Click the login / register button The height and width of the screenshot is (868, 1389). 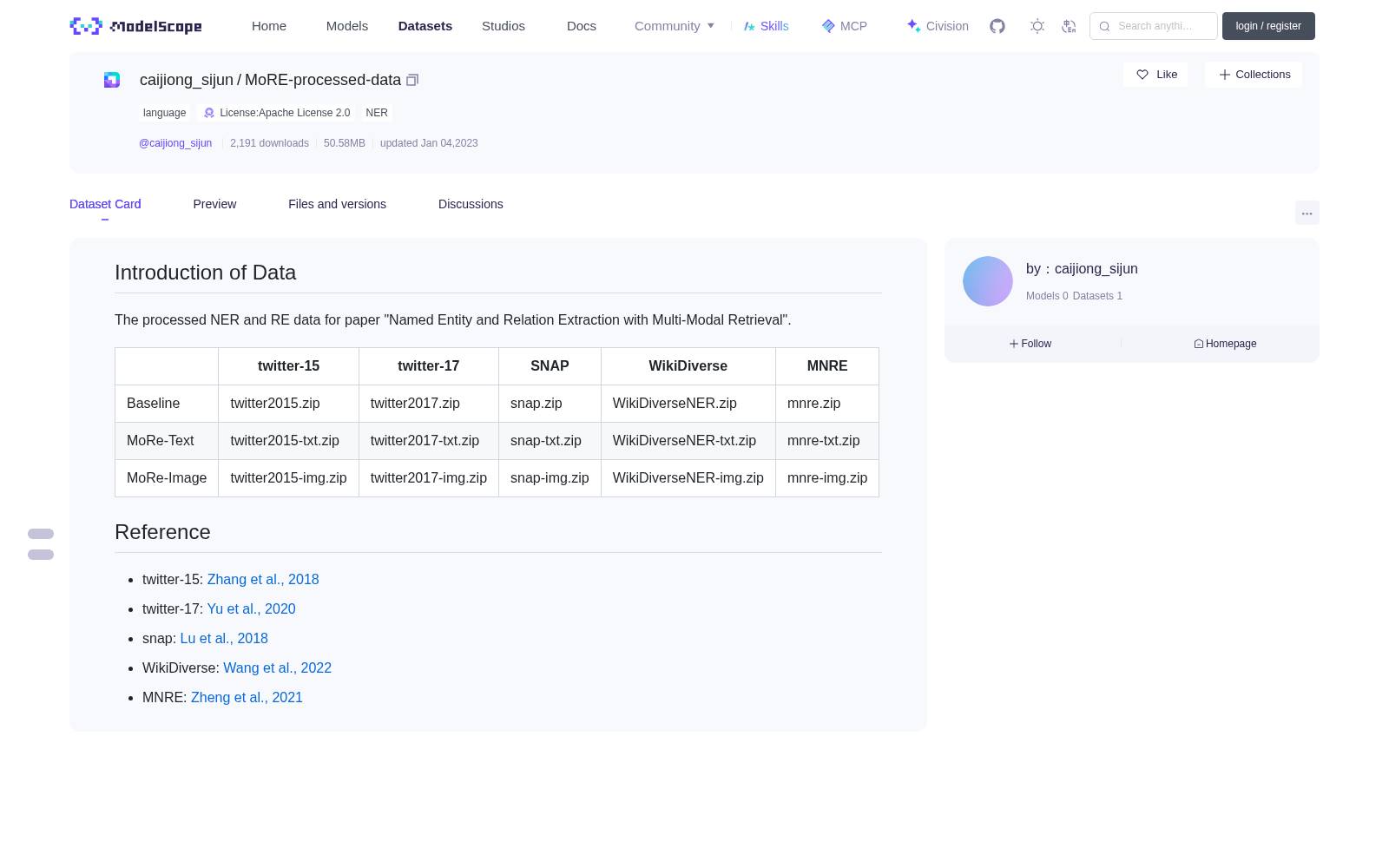(1268, 26)
